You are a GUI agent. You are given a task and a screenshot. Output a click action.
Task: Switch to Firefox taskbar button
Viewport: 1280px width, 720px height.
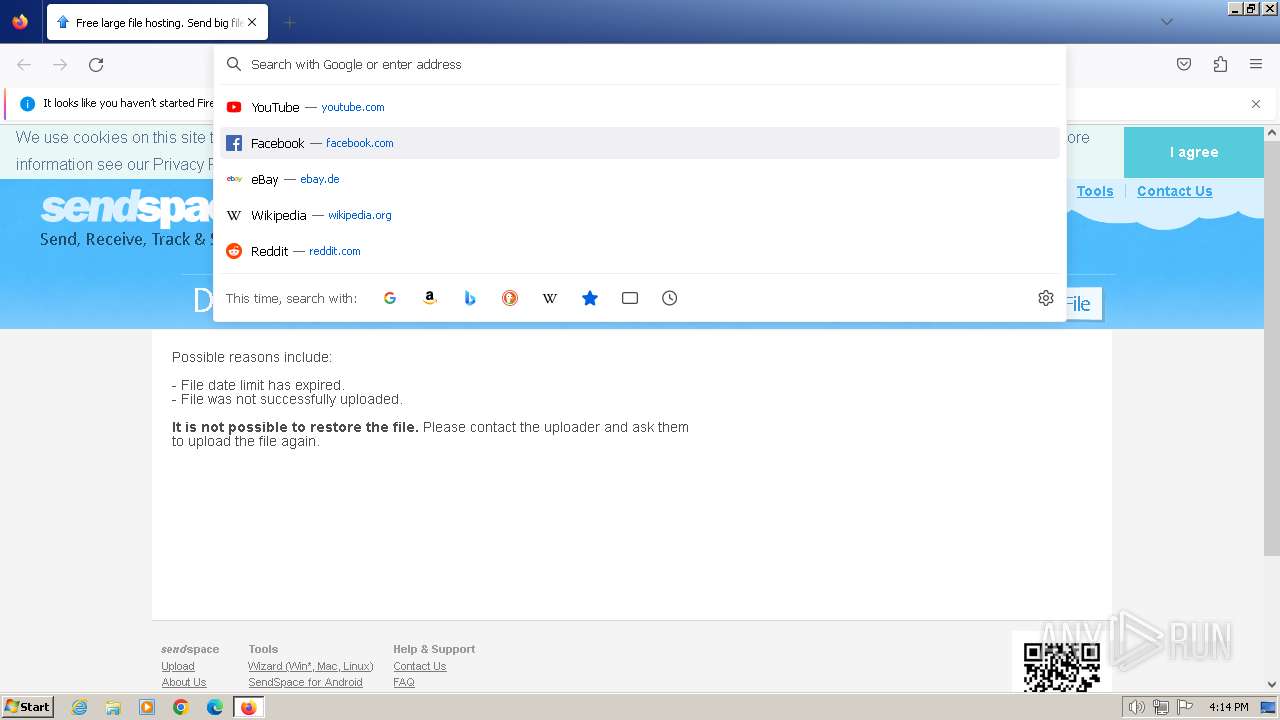pyautogui.click(x=249, y=707)
